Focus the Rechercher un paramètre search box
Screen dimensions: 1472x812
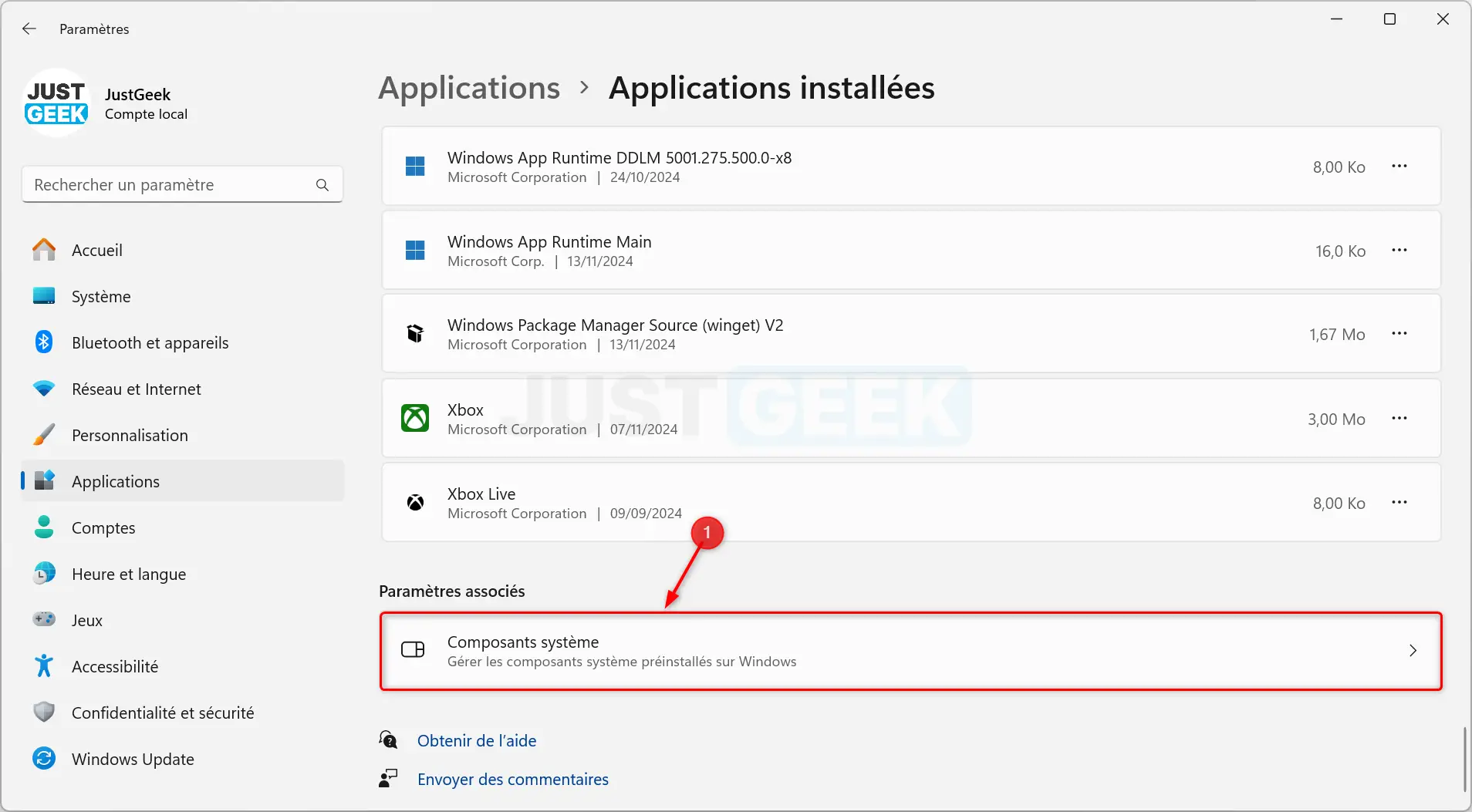tap(182, 185)
